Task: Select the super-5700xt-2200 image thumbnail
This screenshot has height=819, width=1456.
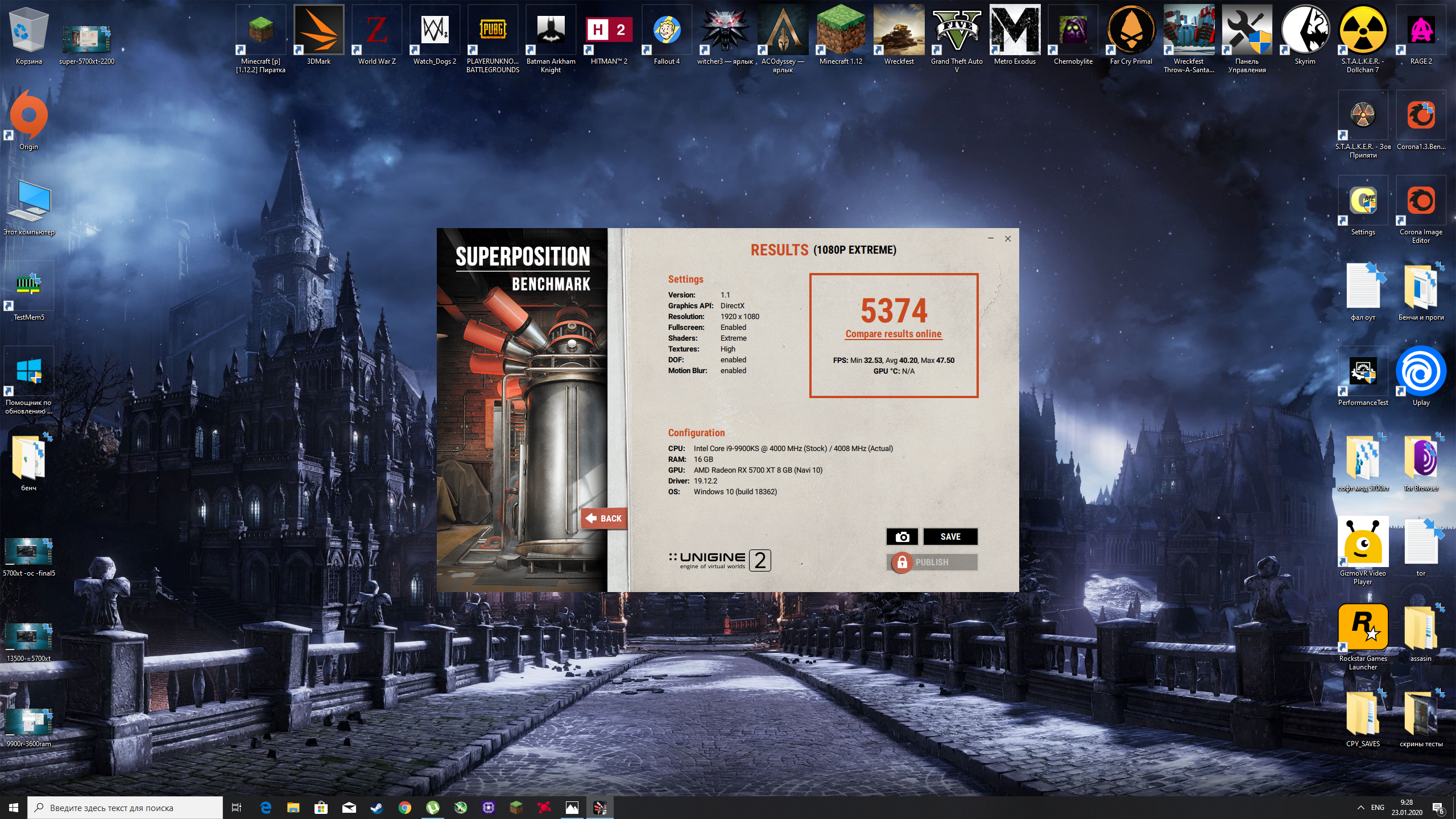Action: (x=86, y=40)
